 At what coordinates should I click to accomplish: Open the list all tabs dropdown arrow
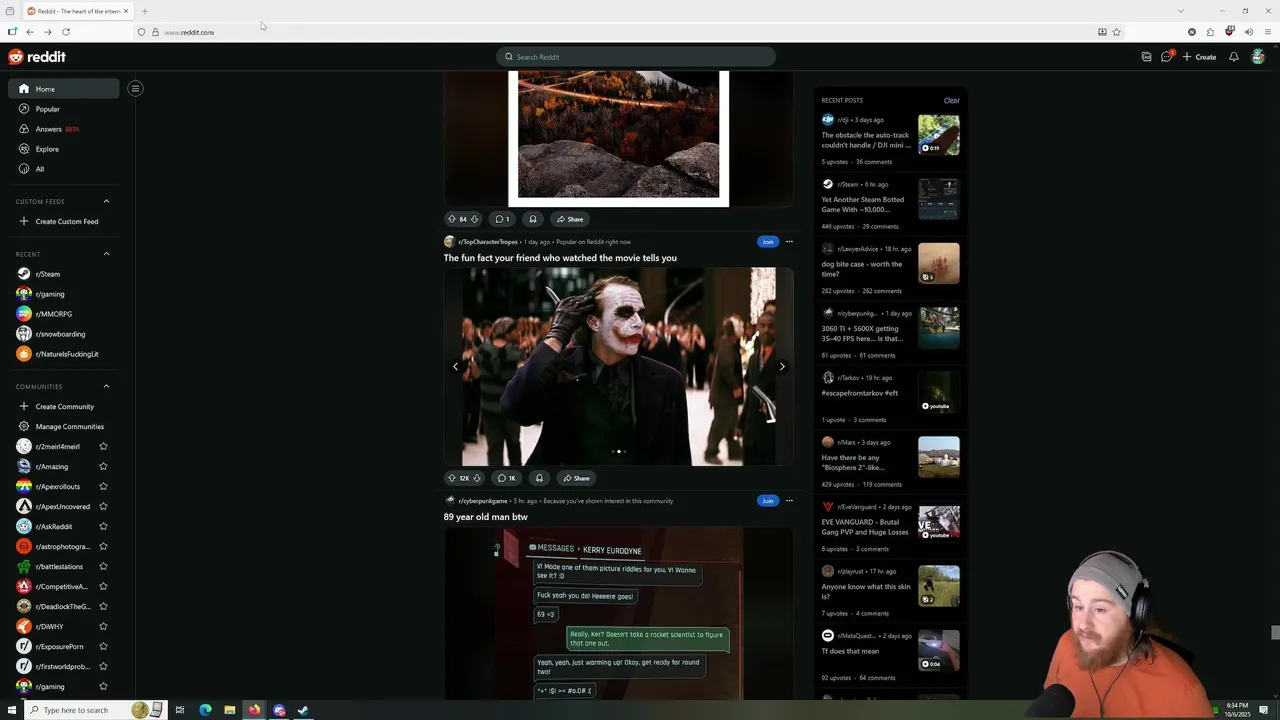click(1181, 11)
